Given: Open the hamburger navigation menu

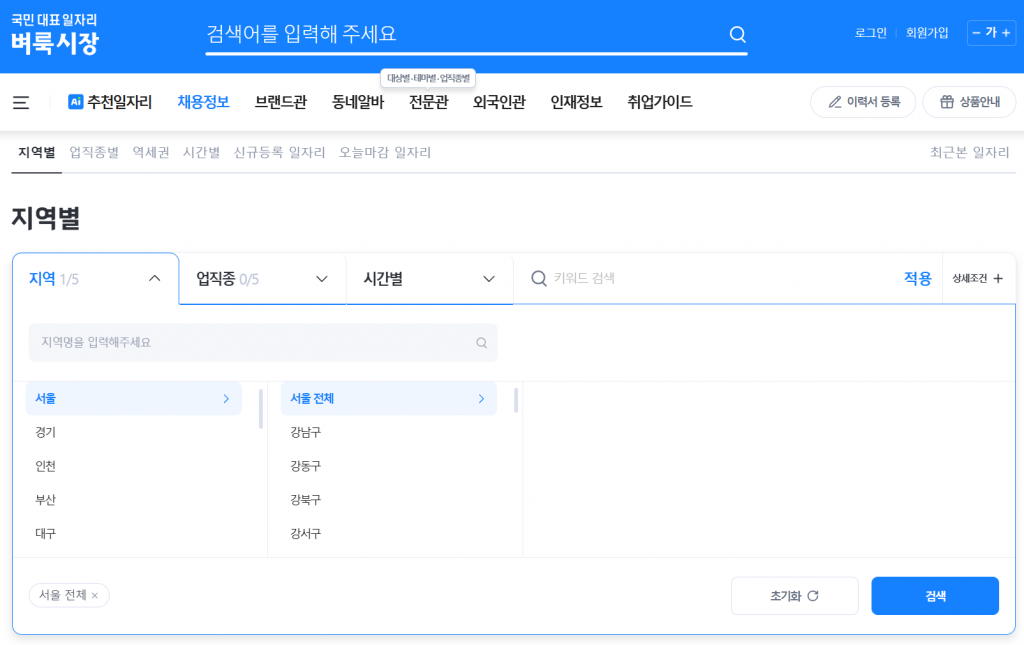Looking at the screenshot, I should 23,101.
